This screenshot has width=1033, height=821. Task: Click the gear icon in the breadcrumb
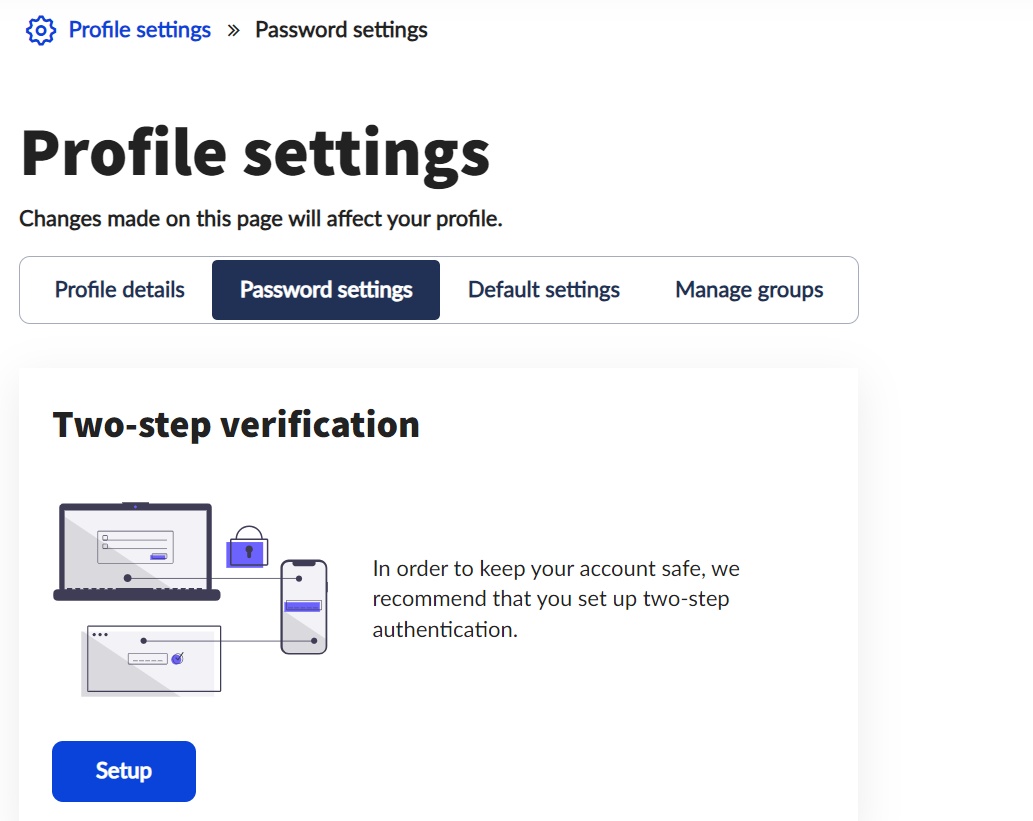click(40, 30)
